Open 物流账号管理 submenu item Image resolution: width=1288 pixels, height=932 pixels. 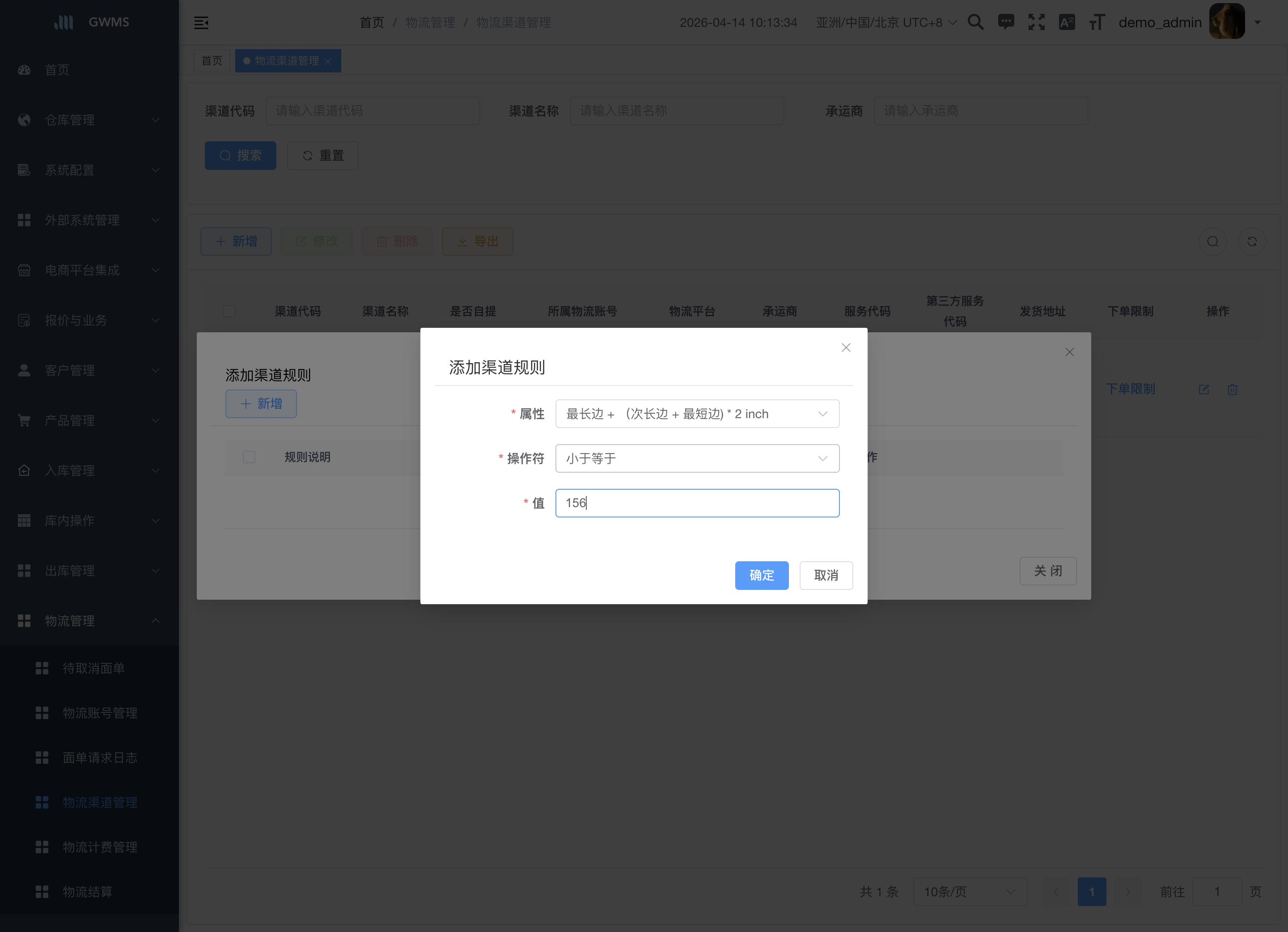pyautogui.click(x=89, y=713)
